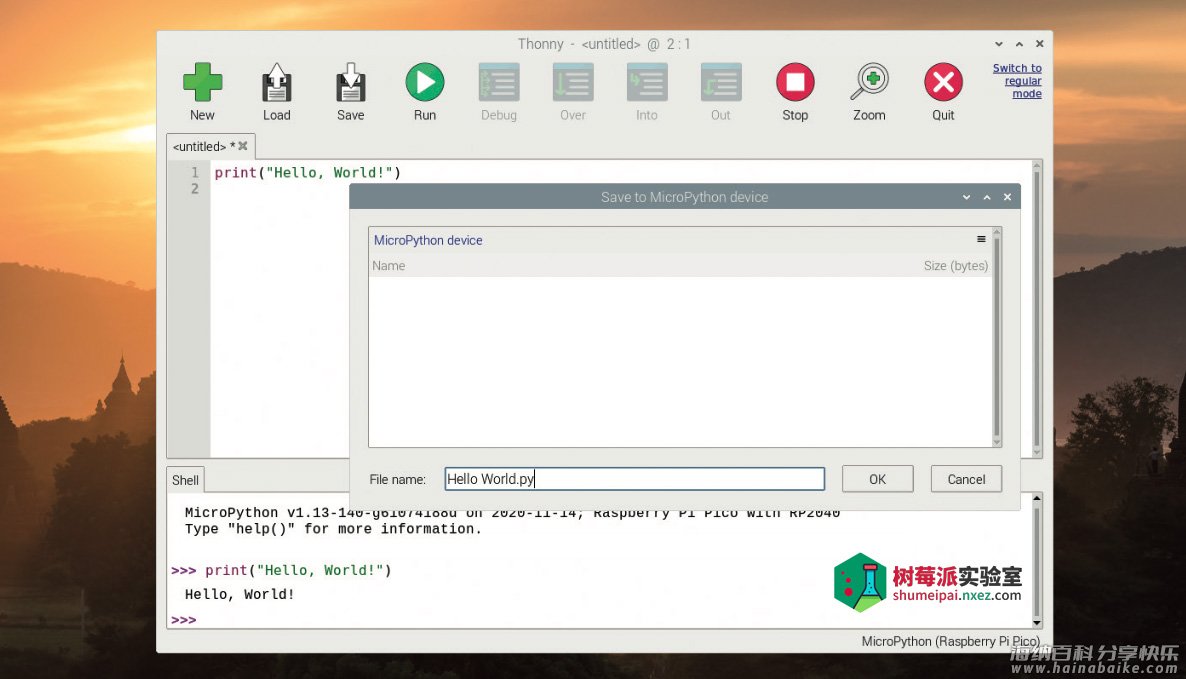Viewport: 1186px width, 679px height.
Task: Click line number 2 in editor gutter
Action: [x=194, y=189]
